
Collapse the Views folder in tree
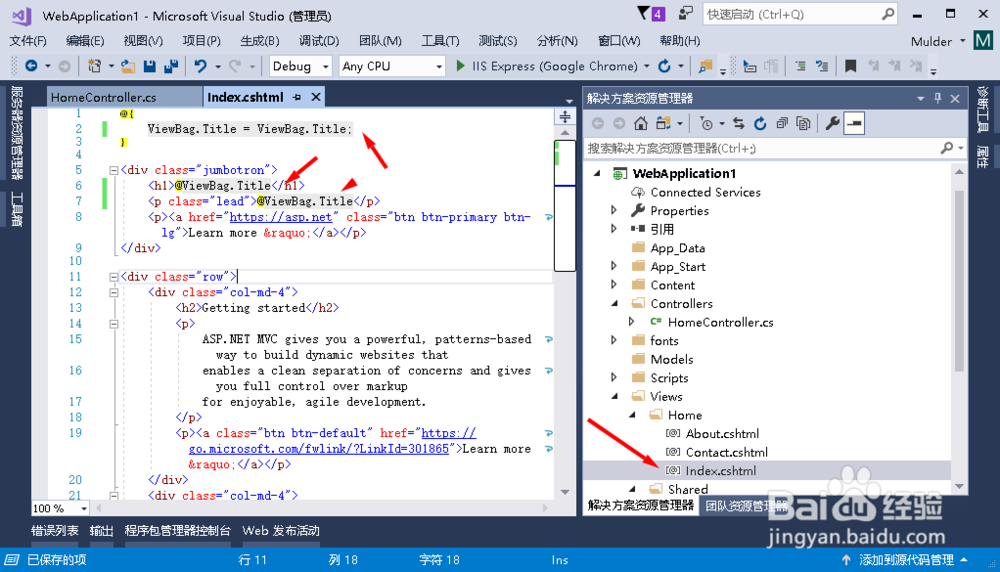(x=614, y=397)
